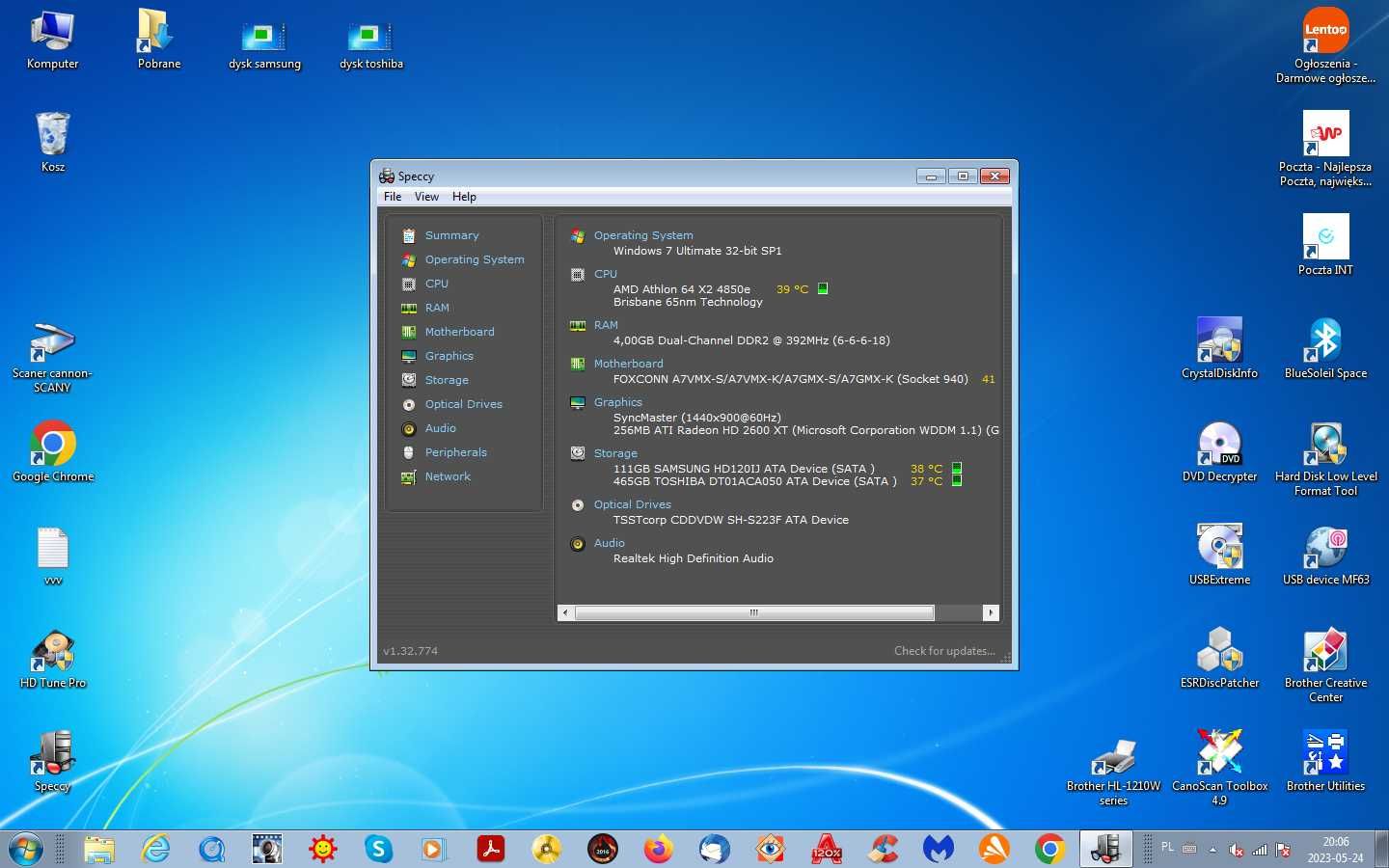Select the HD Tune Pro desktop icon
This screenshot has width=1389, height=868.
coord(53,660)
